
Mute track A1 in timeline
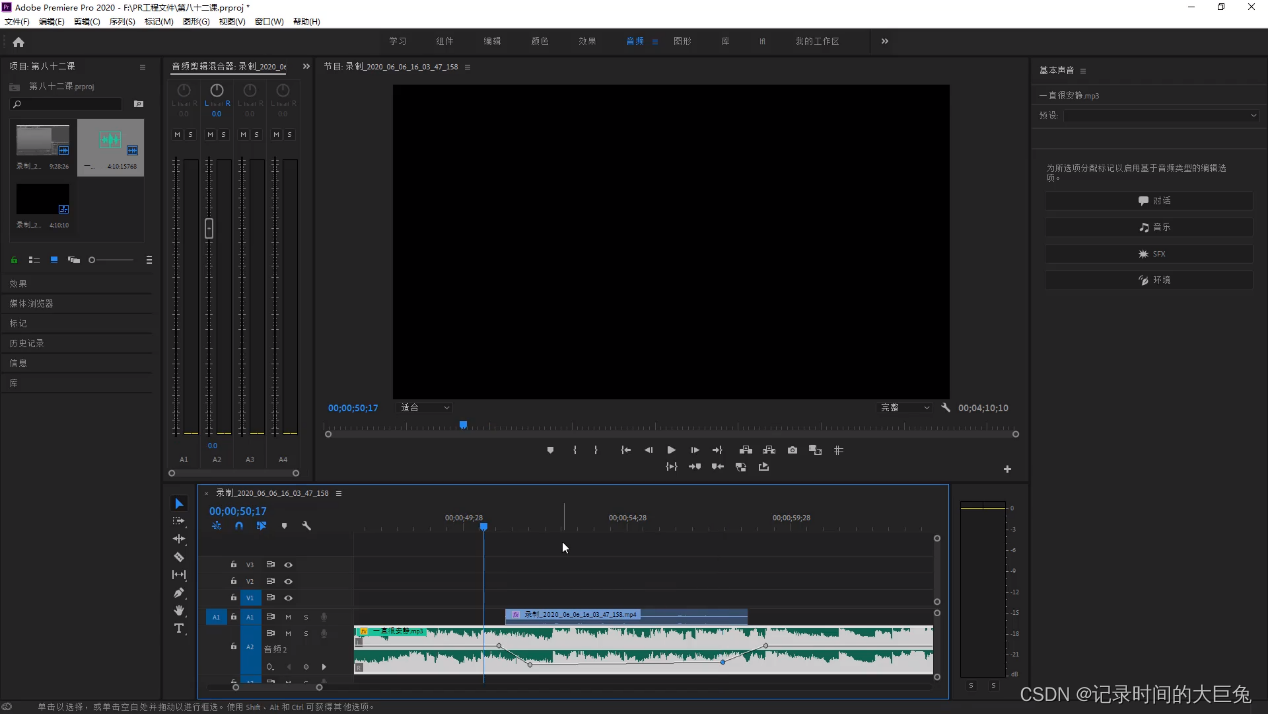(x=288, y=617)
